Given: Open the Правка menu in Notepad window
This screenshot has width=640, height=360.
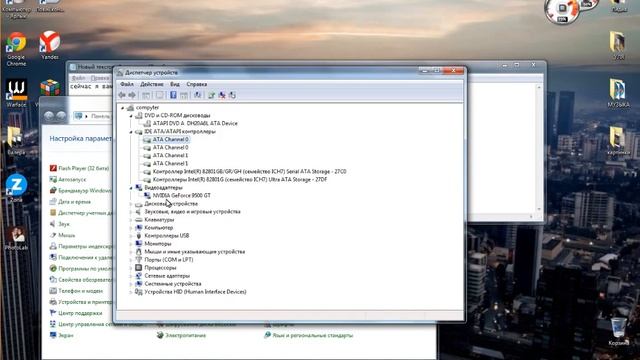Looking at the screenshot, I should pos(100,78).
